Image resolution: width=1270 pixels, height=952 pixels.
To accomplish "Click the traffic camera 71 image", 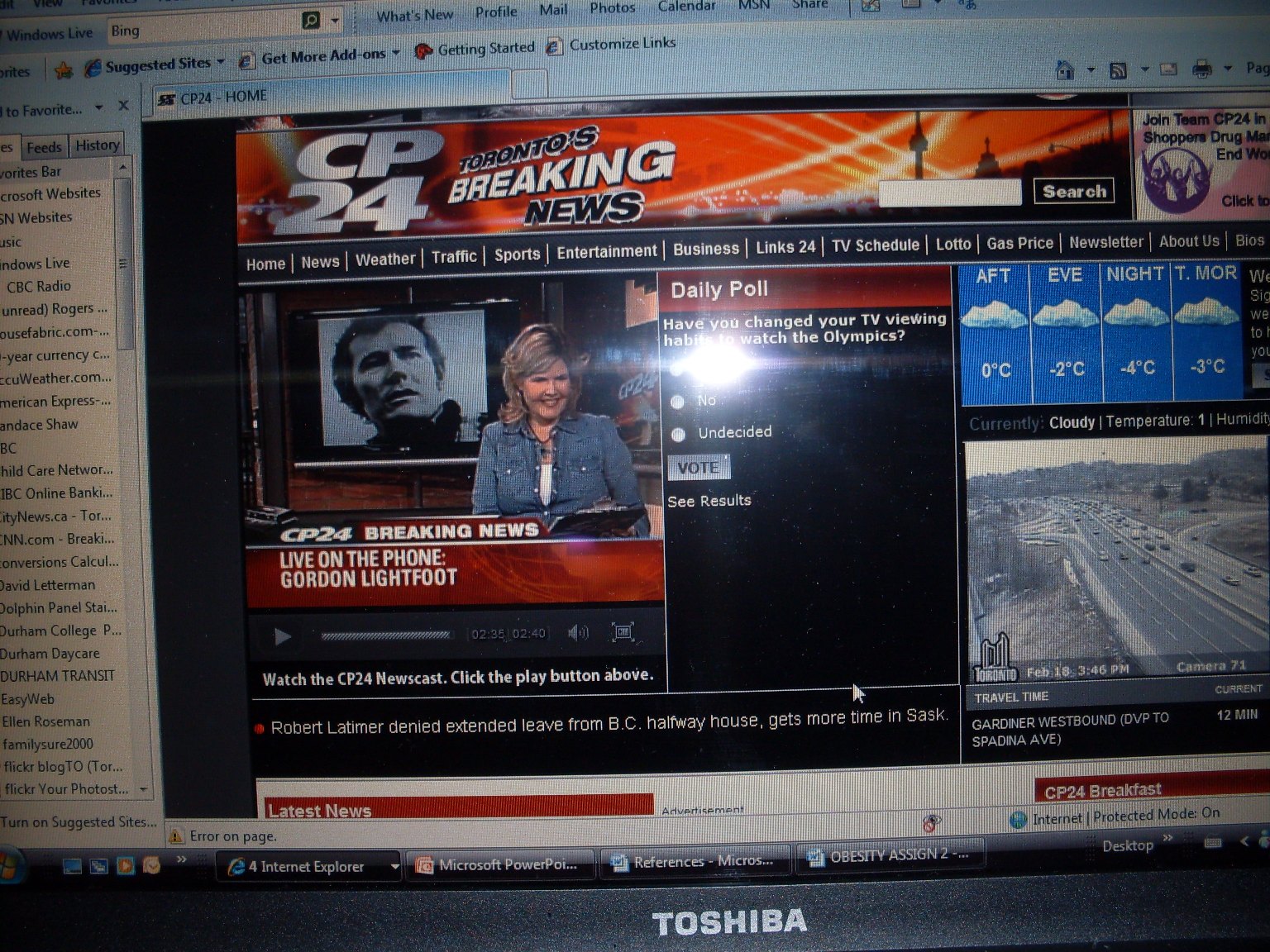I will pos(1118,561).
